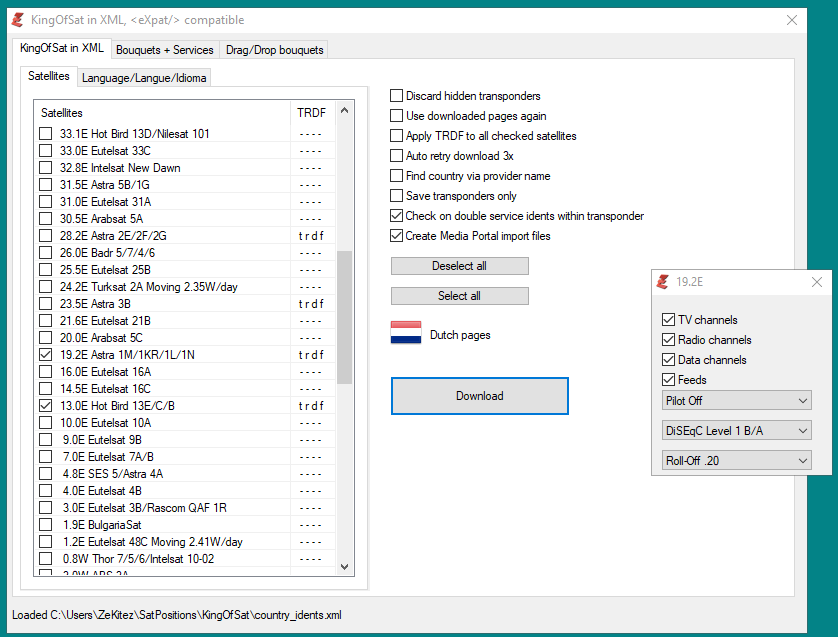Click the satellite list scroll down arrow
Screen dimensions: 838x637
[x=344, y=566]
